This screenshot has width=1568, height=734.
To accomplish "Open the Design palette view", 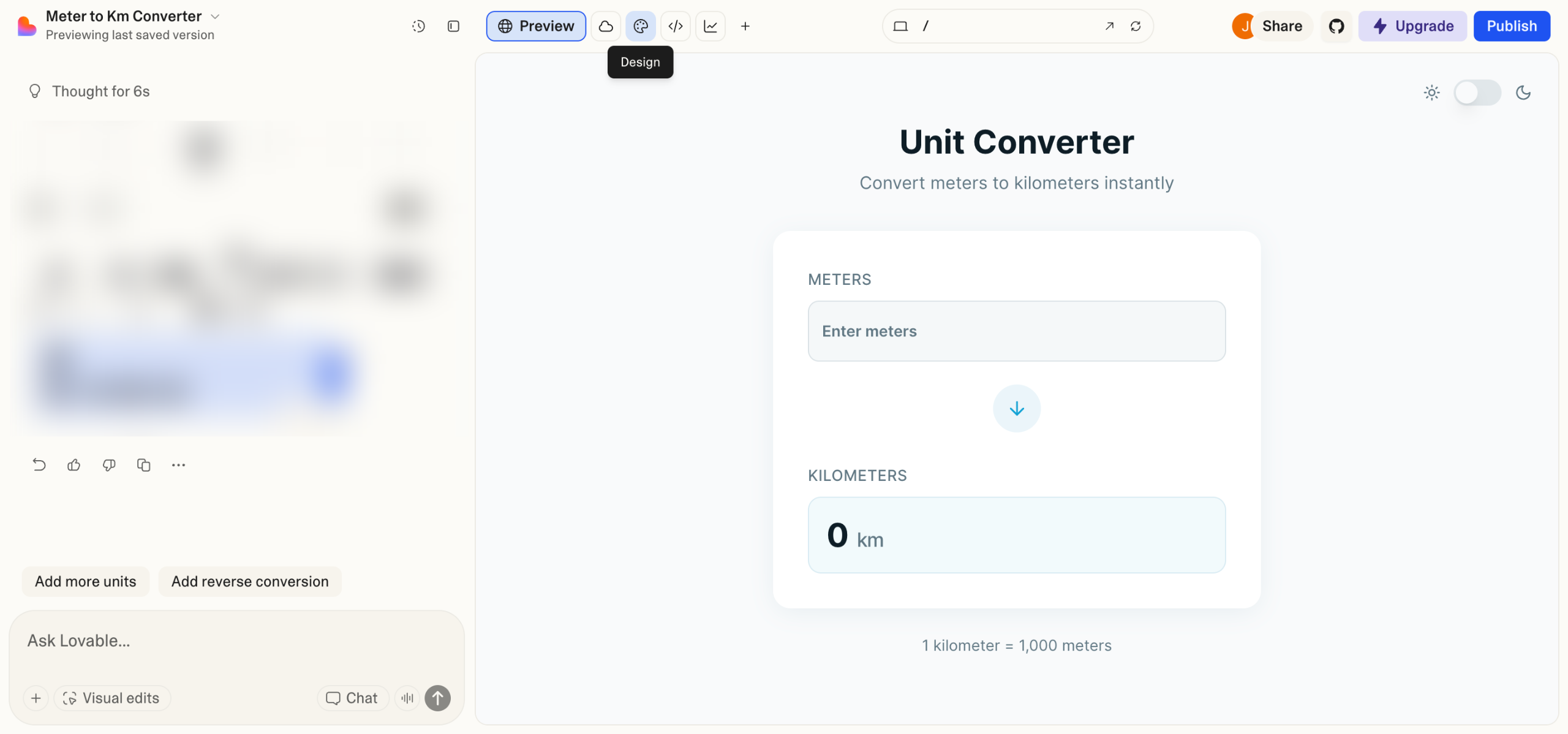I will [640, 26].
